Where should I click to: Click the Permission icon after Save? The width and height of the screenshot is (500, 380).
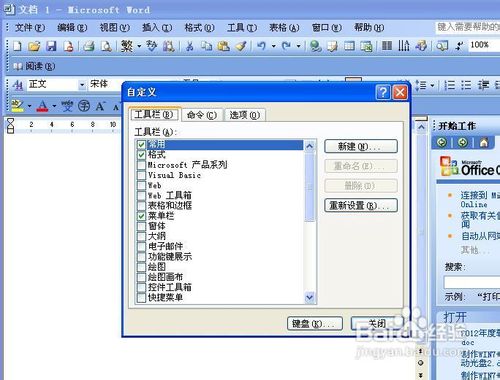pyautogui.click(x=68, y=46)
